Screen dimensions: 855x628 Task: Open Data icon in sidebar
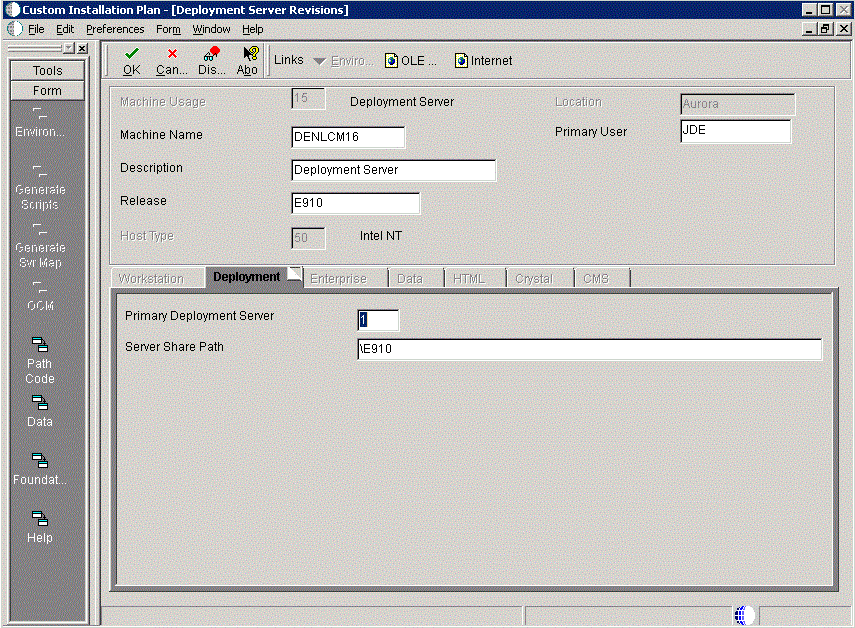(40, 403)
